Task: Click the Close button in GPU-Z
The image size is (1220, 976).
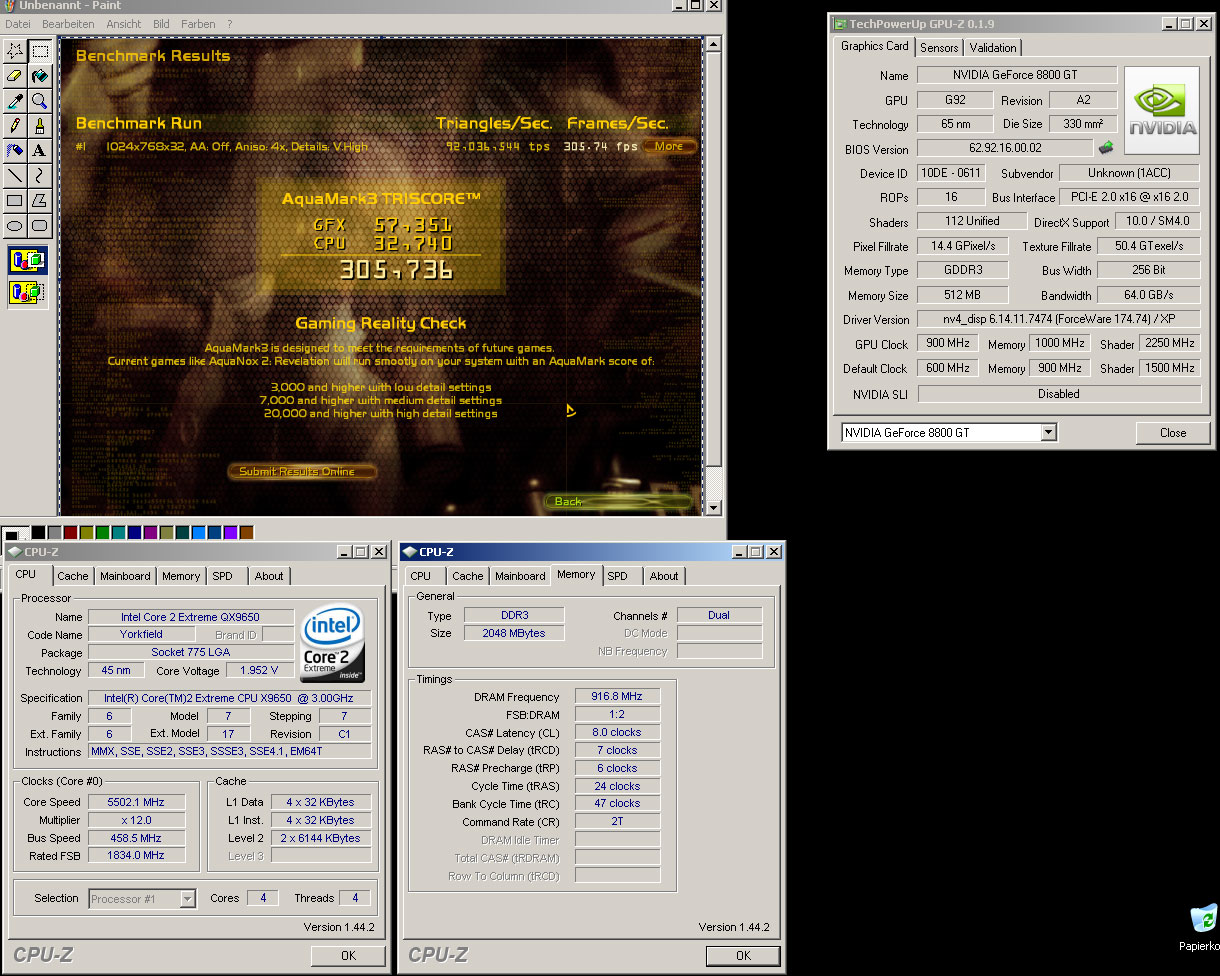Action: coord(1173,433)
